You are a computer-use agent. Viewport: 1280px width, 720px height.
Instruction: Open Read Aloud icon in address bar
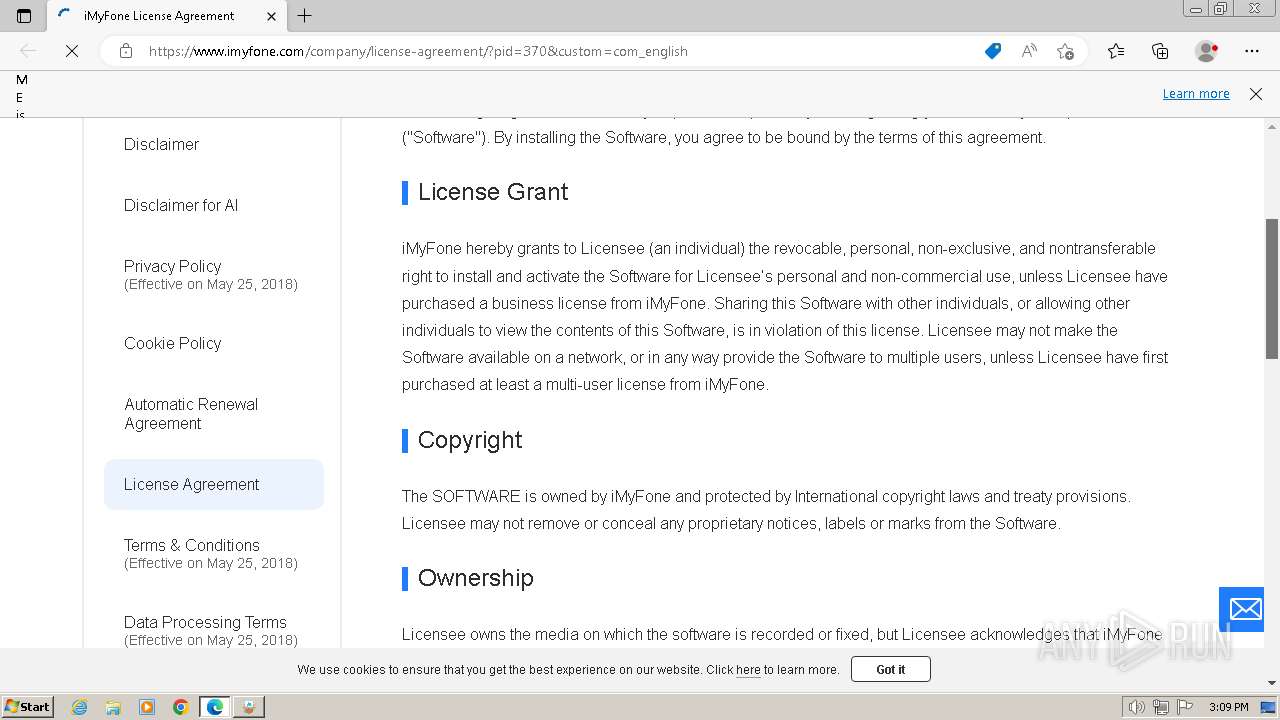(1029, 51)
